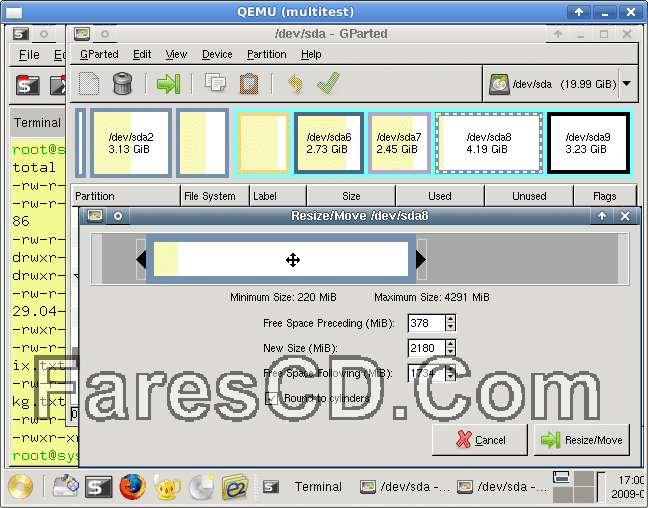Image resolution: width=648 pixels, height=508 pixels.
Task: Open the Device menu
Action: pyautogui.click(x=217, y=55)
